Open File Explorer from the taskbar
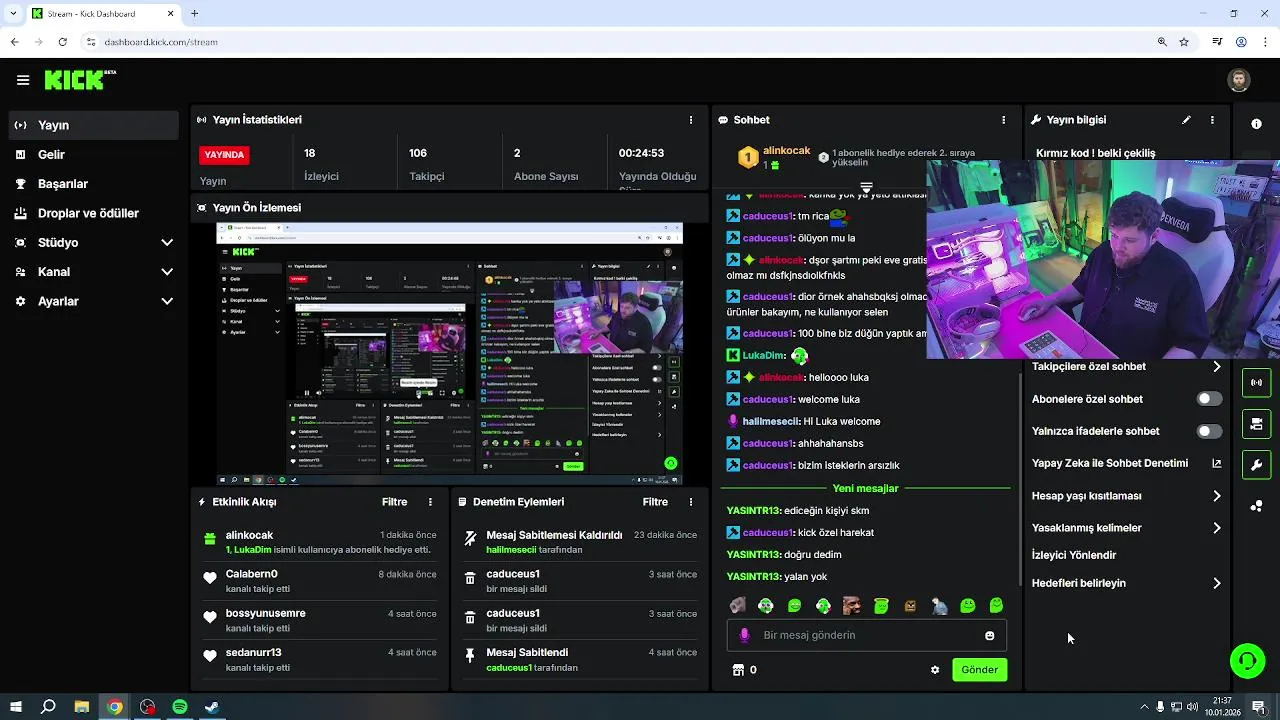Viewport: 1280px width, 720px height. tap(82, 707)
